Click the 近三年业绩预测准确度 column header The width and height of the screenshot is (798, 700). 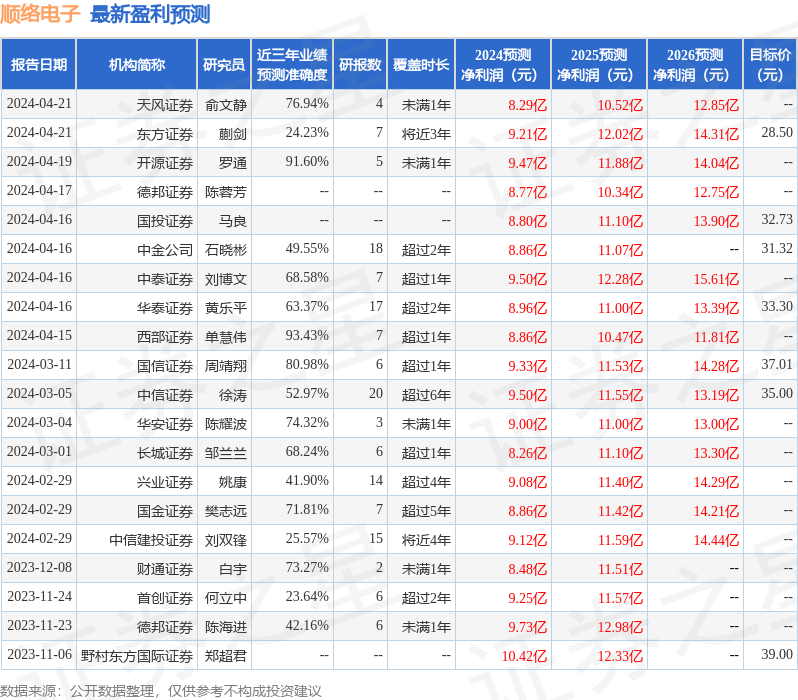tap(292, 65)
